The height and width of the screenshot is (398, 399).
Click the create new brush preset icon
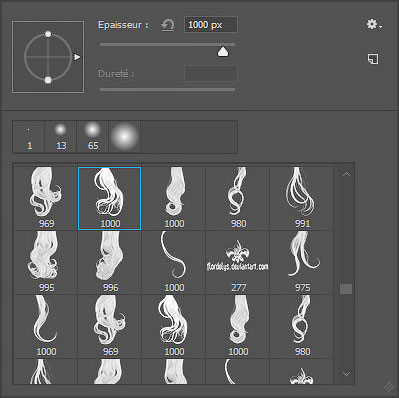pyautogui.click(x=373, y=59)
